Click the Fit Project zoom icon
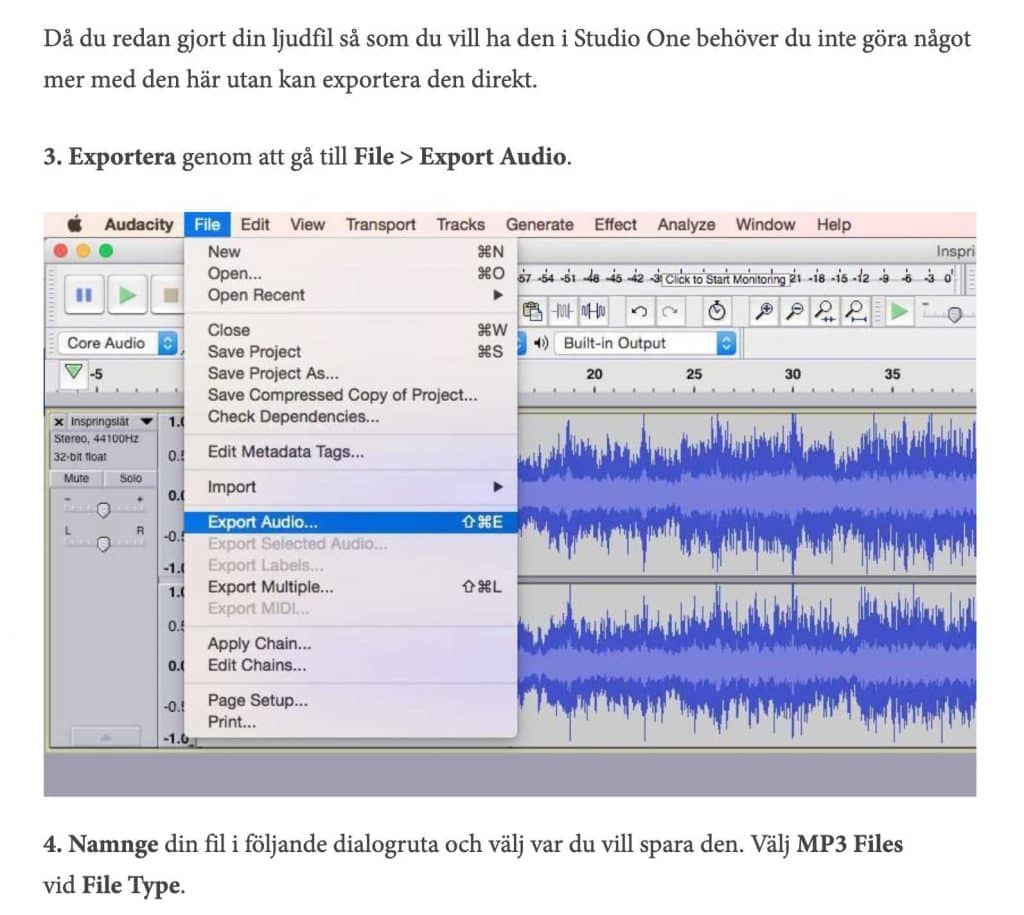Image resolution: width=1024 pixels, height=915 pixels. click(856, 312)
